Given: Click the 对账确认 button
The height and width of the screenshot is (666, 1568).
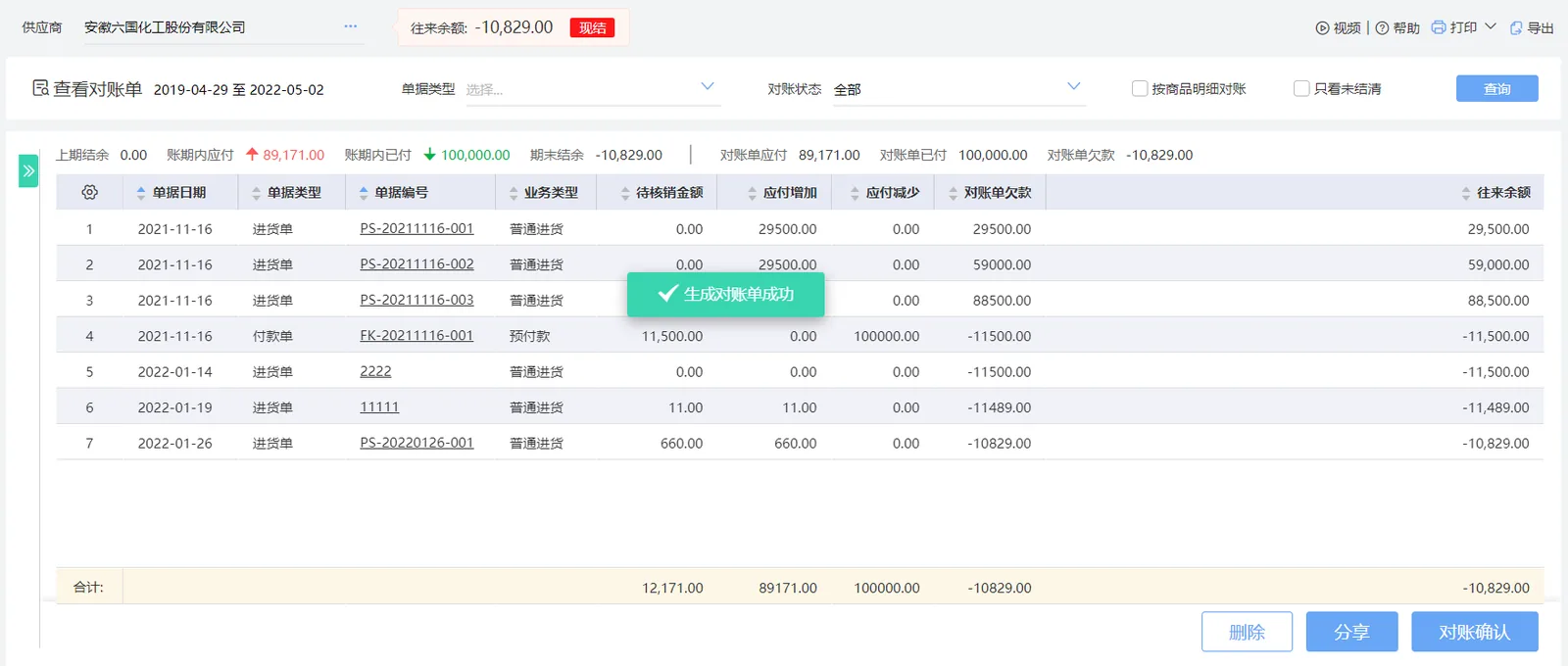Looking at the screenshot, I should (x=1474, y=632).
